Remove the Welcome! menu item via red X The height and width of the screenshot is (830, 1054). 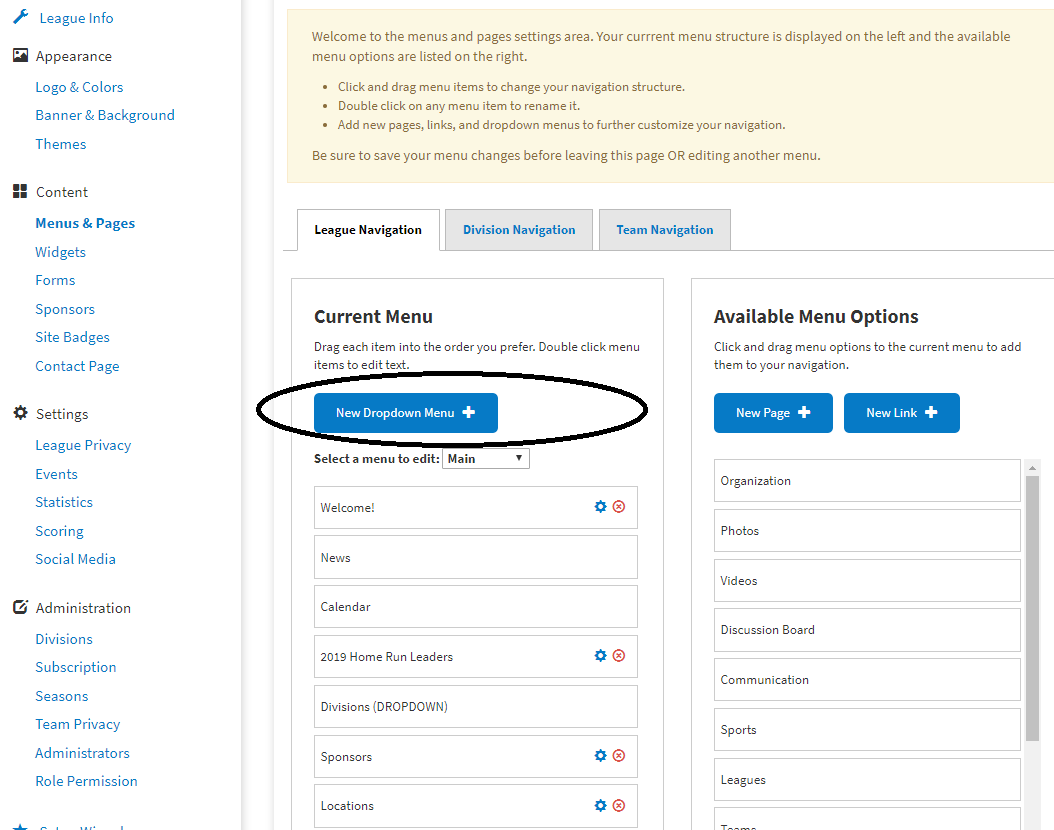(619, 507)
